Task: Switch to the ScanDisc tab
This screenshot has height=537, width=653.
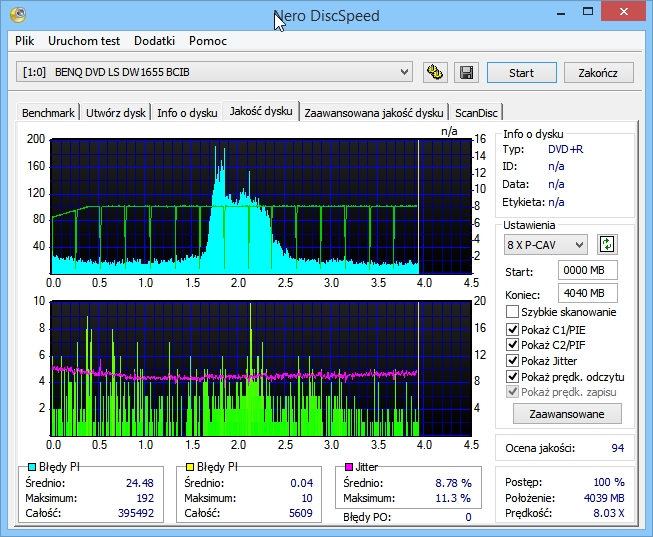Action: click(x=476, y=113)
